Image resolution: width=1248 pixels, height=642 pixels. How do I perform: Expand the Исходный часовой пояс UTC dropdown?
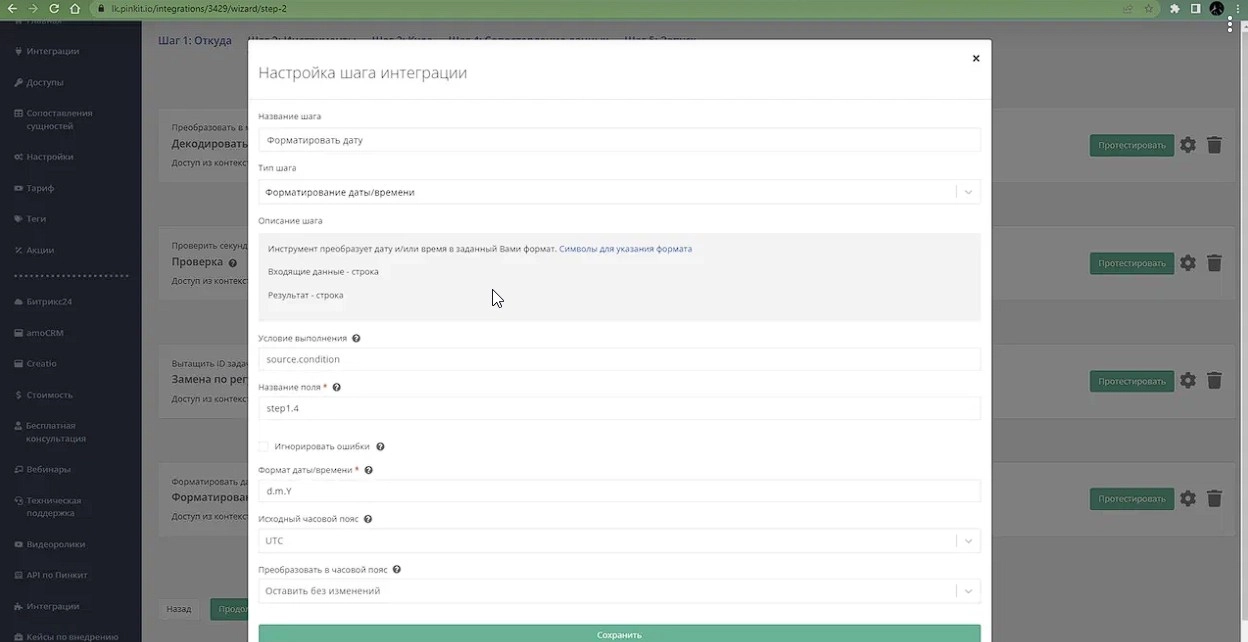coord(619,541)
